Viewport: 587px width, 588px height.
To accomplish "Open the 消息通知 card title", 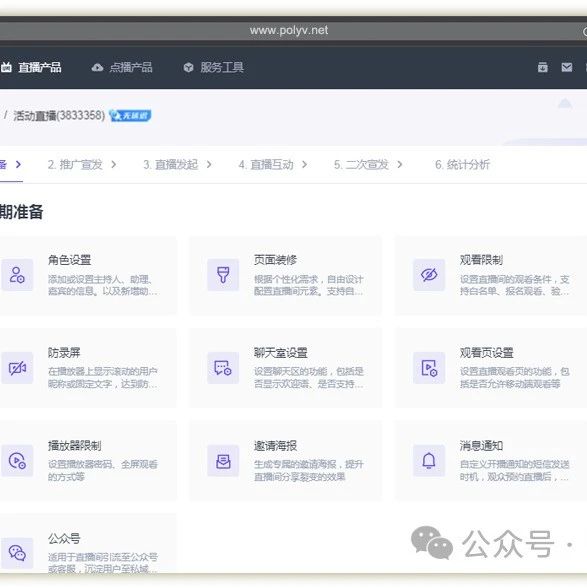I will [x=481, y=446].
